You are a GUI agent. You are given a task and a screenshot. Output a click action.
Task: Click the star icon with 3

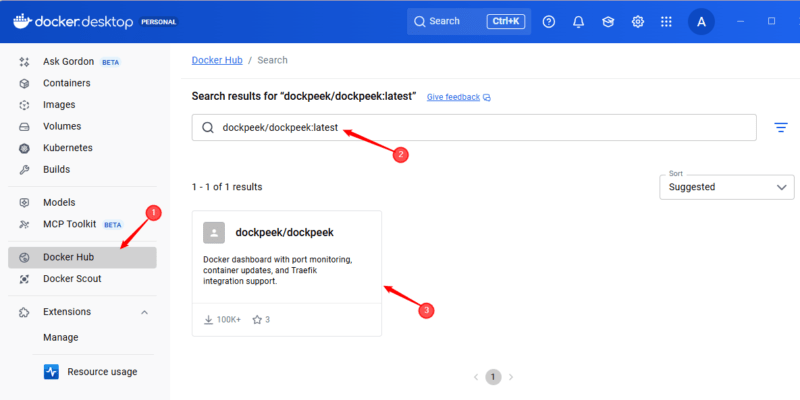tap(257, 320)
